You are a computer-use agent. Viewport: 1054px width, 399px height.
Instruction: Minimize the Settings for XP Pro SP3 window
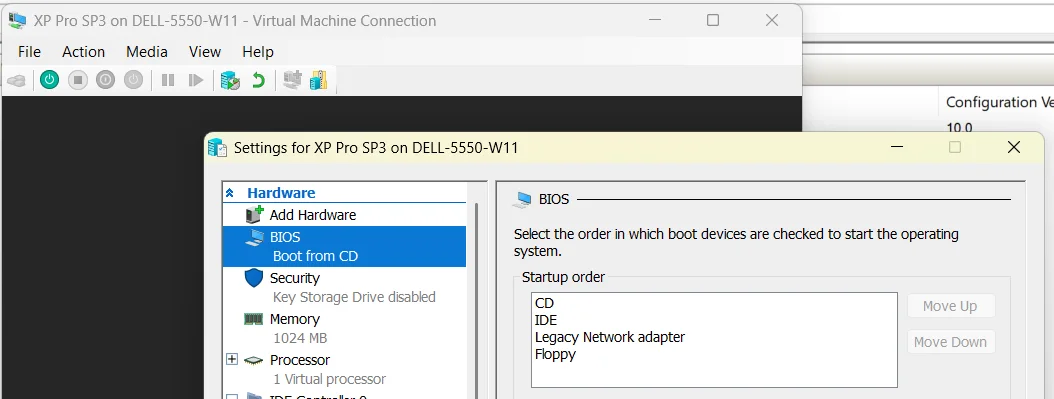coord(896,147)
